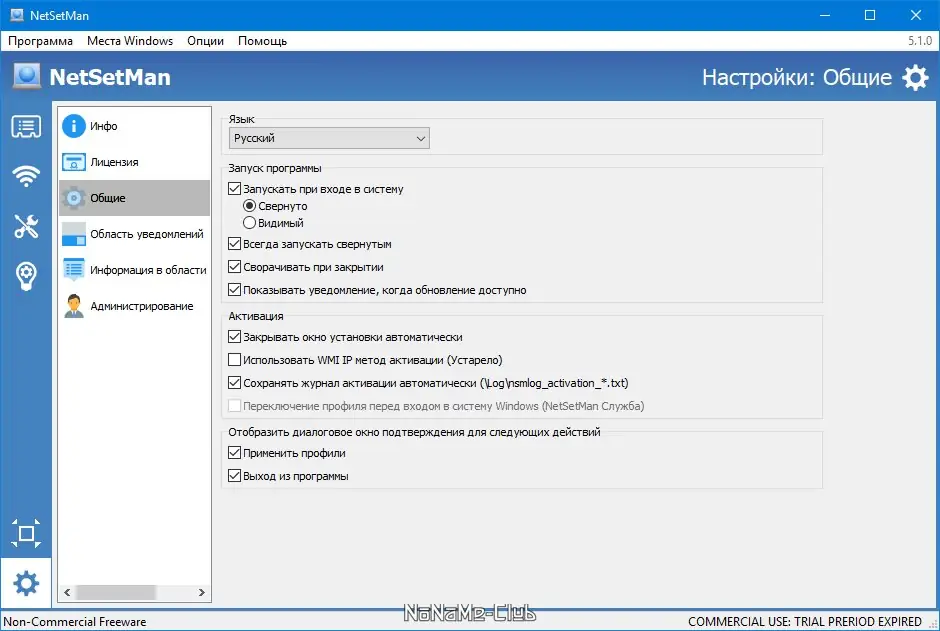
Task: Click the 5.1.0 version number
Action: (920, 41)
